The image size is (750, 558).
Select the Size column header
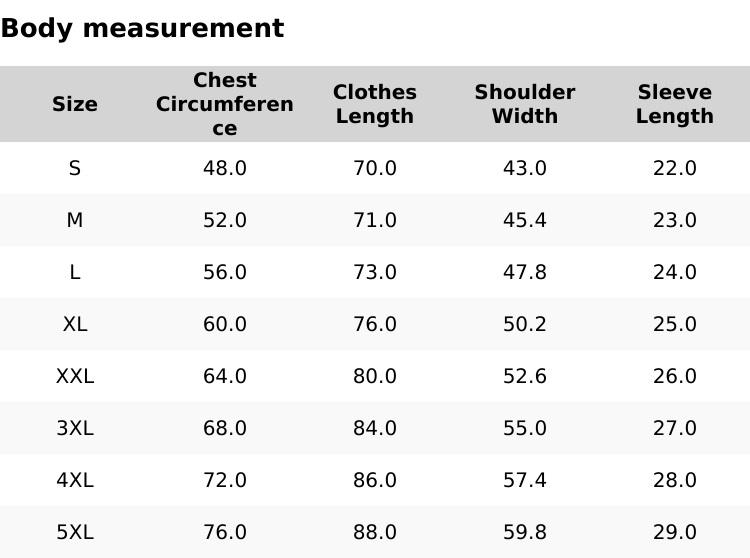75,104
